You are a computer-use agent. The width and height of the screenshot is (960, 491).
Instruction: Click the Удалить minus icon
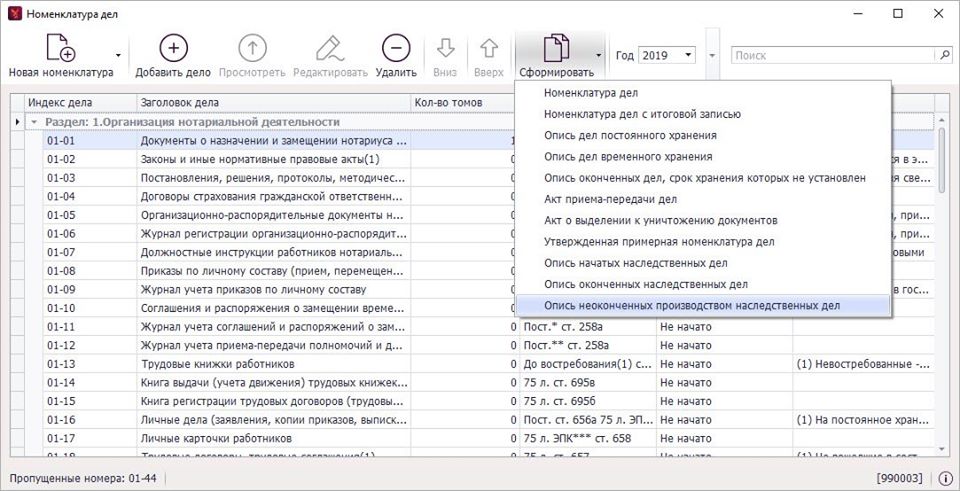[x=396, y=48]
